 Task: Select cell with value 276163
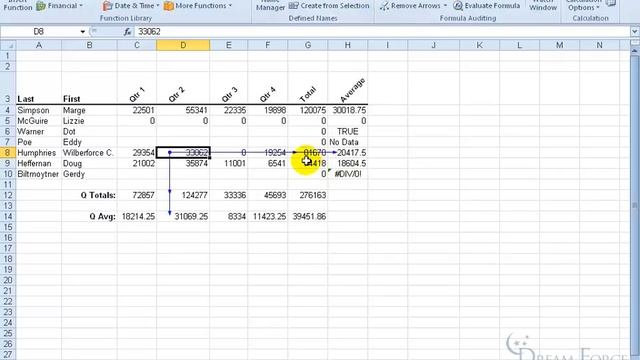click(x=308, y=195)
